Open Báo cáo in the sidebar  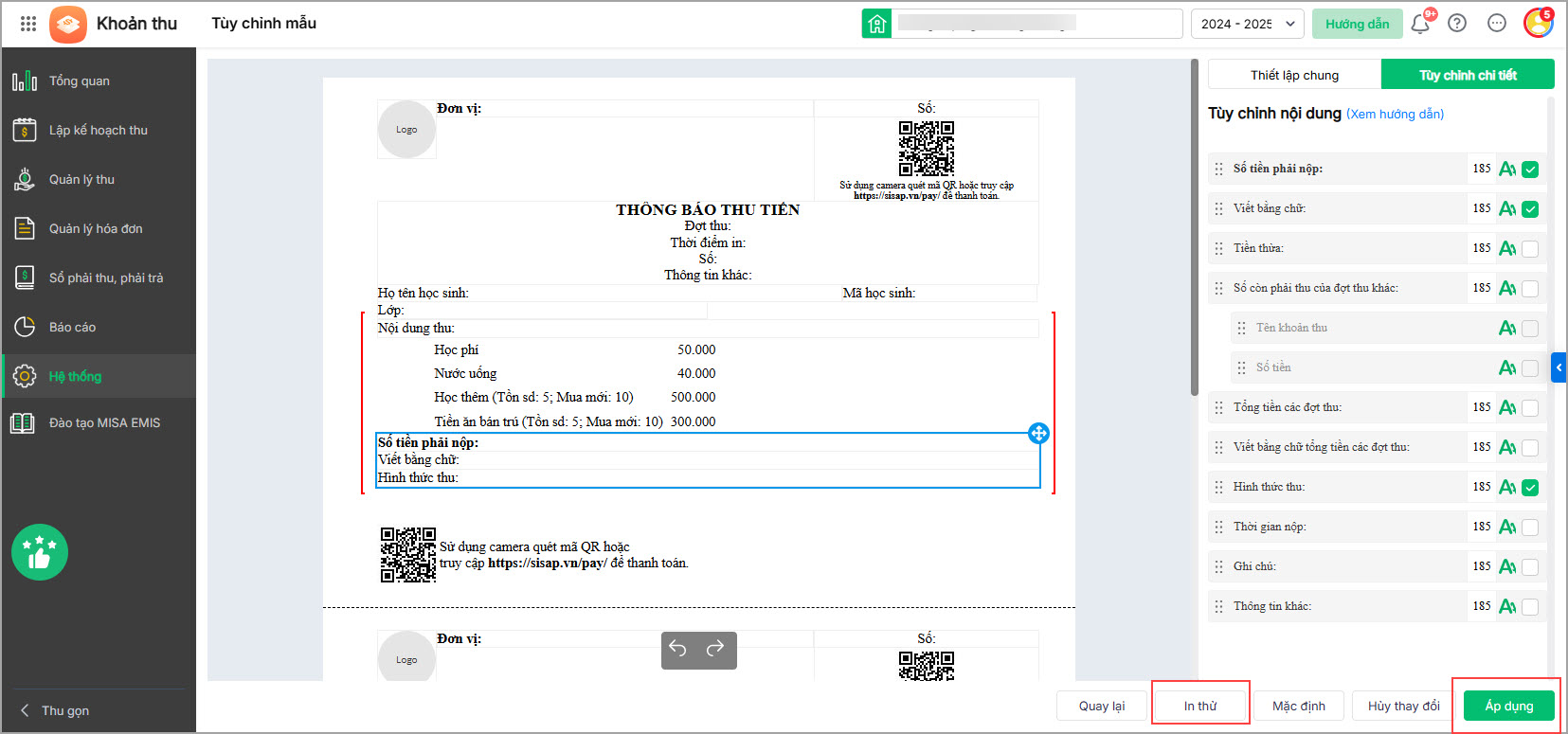tap(99, 327)
